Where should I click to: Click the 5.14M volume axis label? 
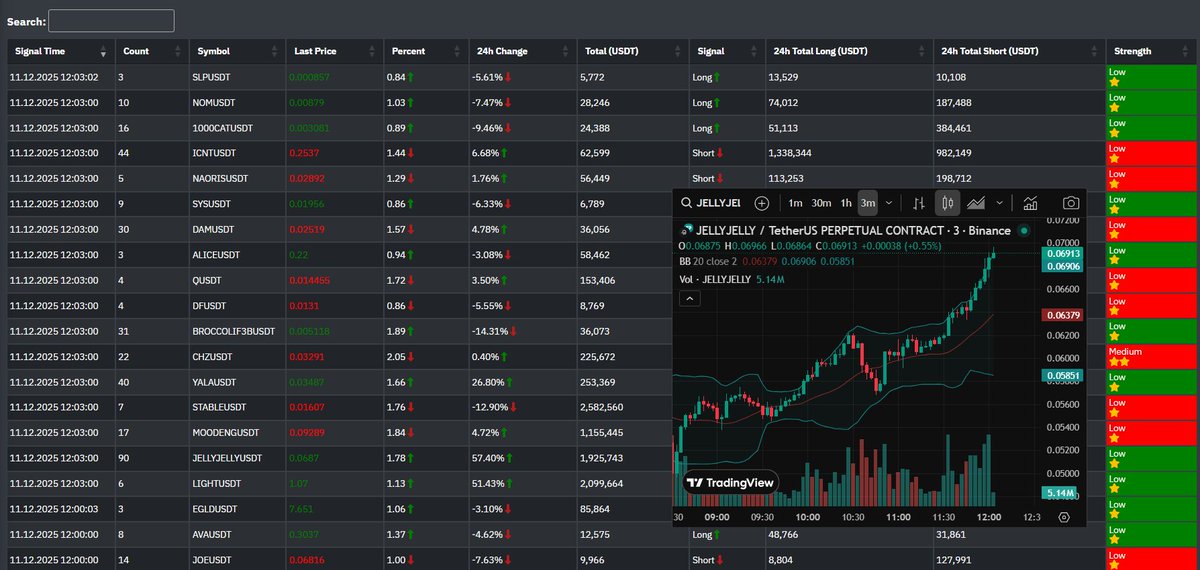point(1059,493)
